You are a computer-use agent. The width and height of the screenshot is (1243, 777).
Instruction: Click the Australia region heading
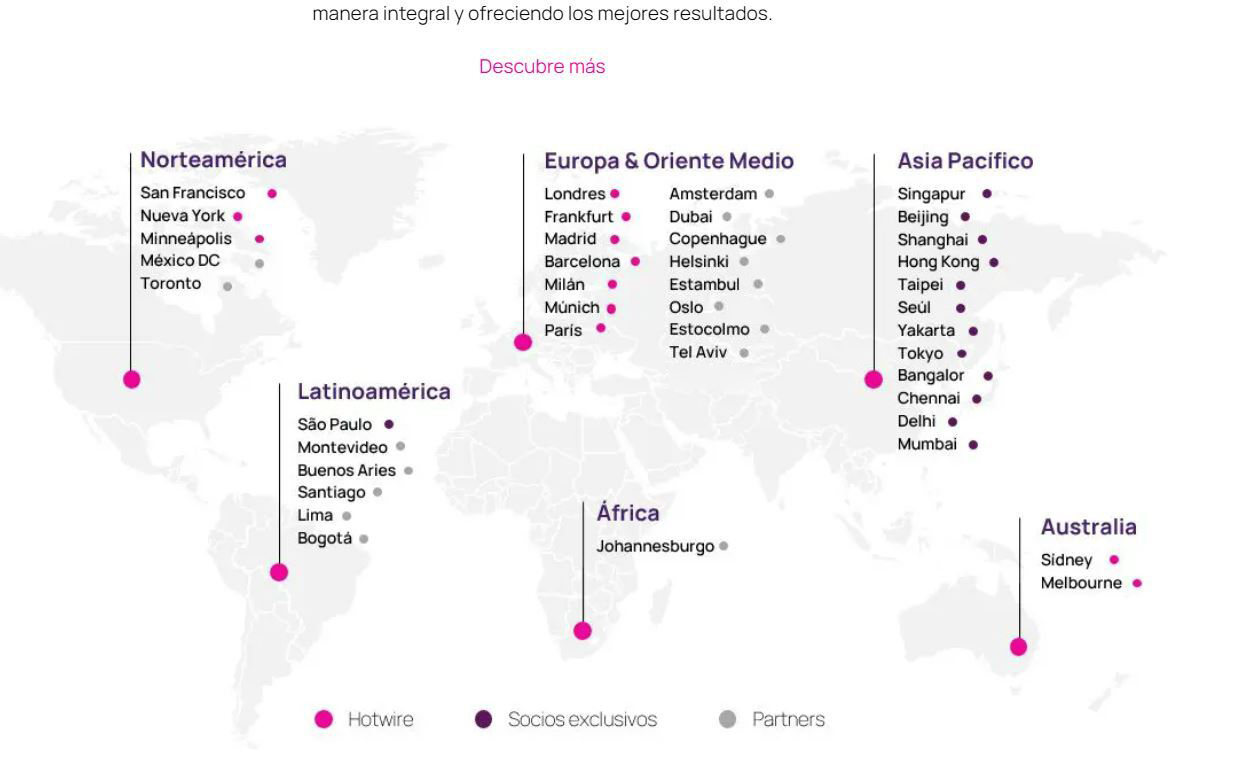(1089, 527)
